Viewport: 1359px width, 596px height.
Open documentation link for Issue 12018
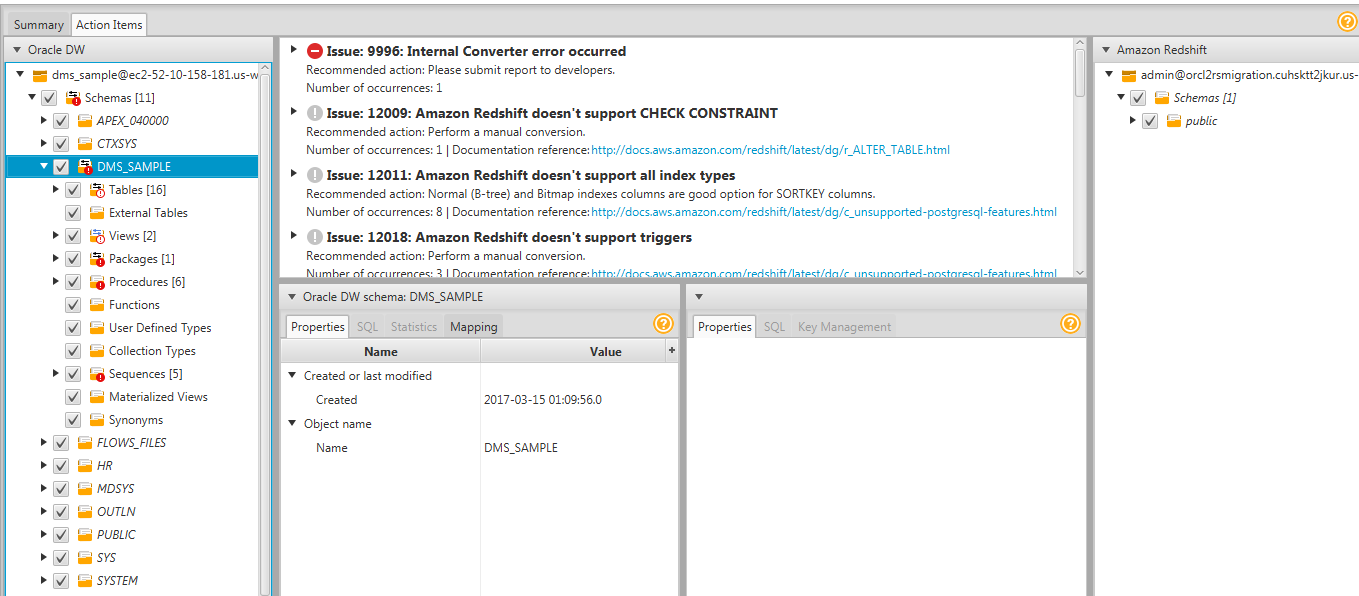[x=824, y=274]
